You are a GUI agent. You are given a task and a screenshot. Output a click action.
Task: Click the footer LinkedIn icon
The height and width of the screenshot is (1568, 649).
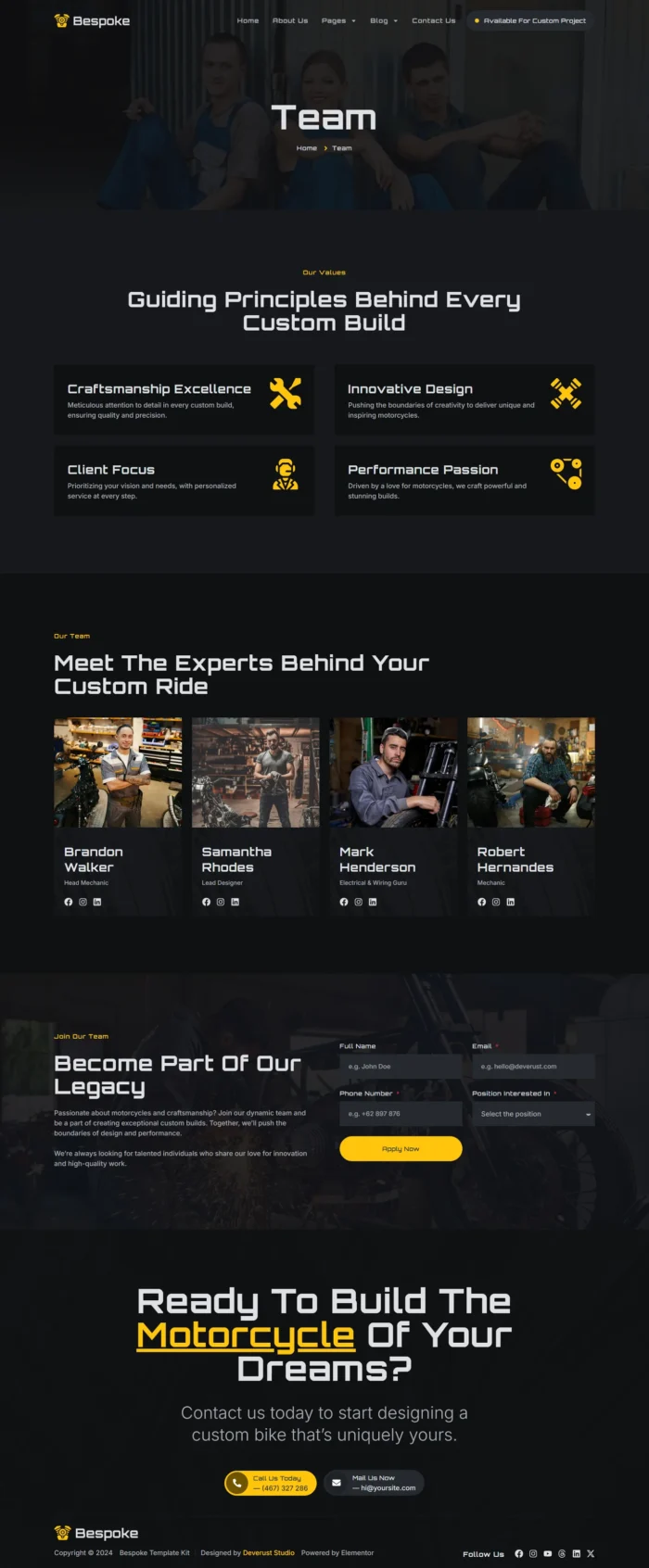click(576, 1553)
